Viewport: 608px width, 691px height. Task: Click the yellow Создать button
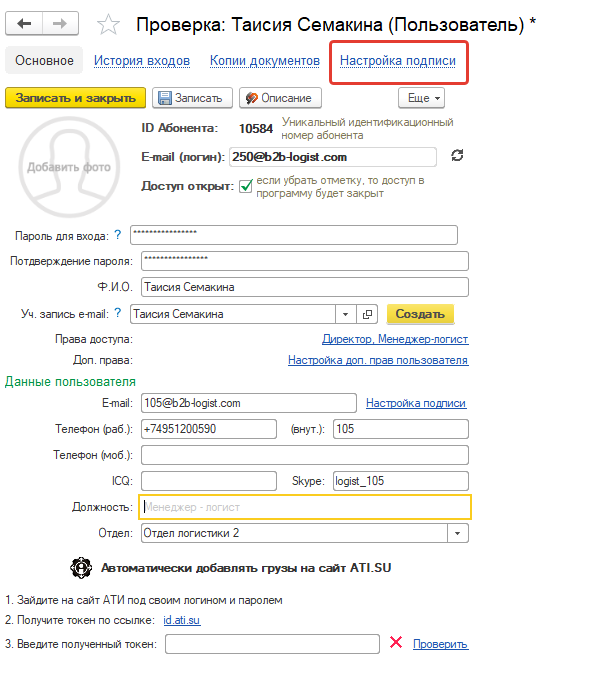(x=420, y=314)
